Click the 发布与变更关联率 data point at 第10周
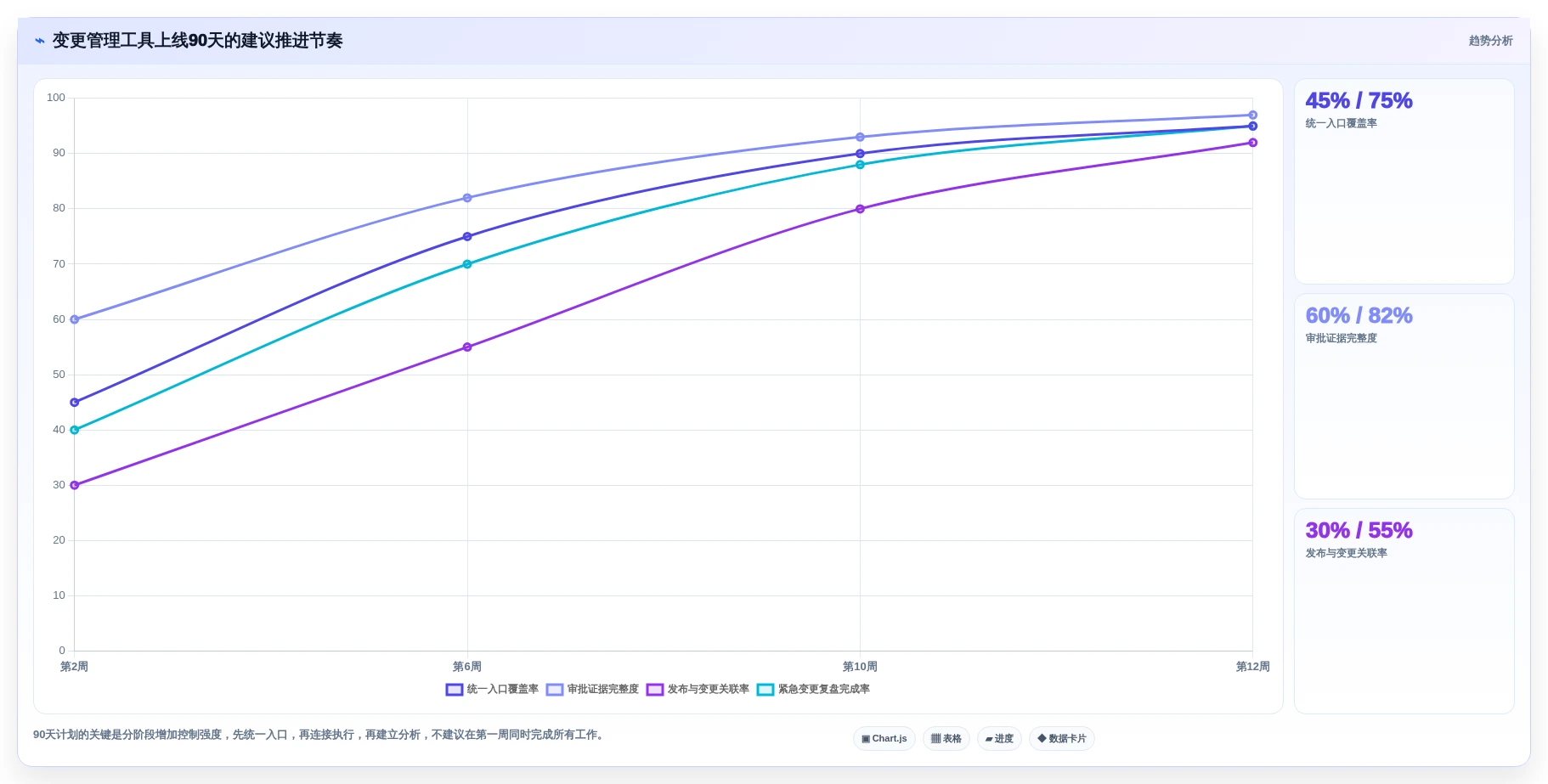Screen dimensions: 1548x784 point(860,209)
